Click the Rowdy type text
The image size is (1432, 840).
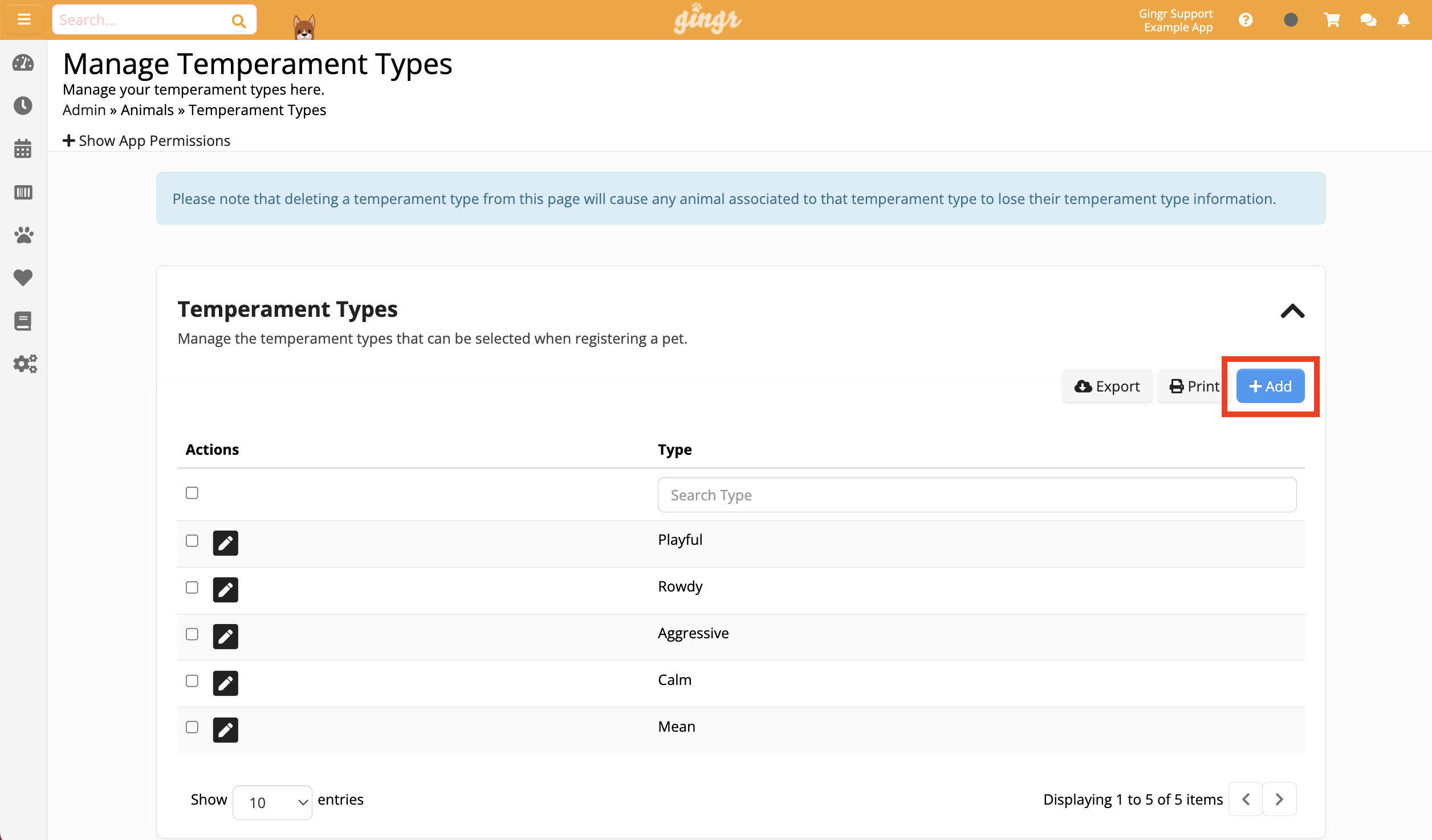click(x=680, y=586)
